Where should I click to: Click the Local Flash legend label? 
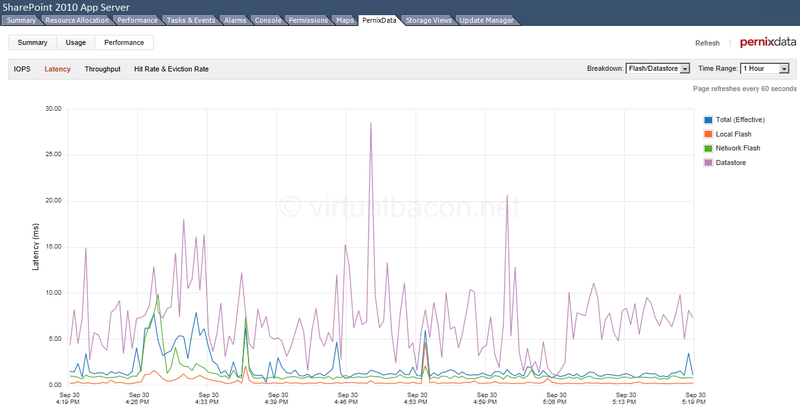coord(733,134)
